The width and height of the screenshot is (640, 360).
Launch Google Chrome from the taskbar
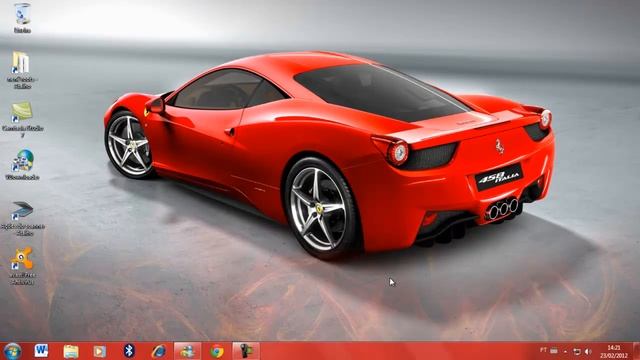217,351
